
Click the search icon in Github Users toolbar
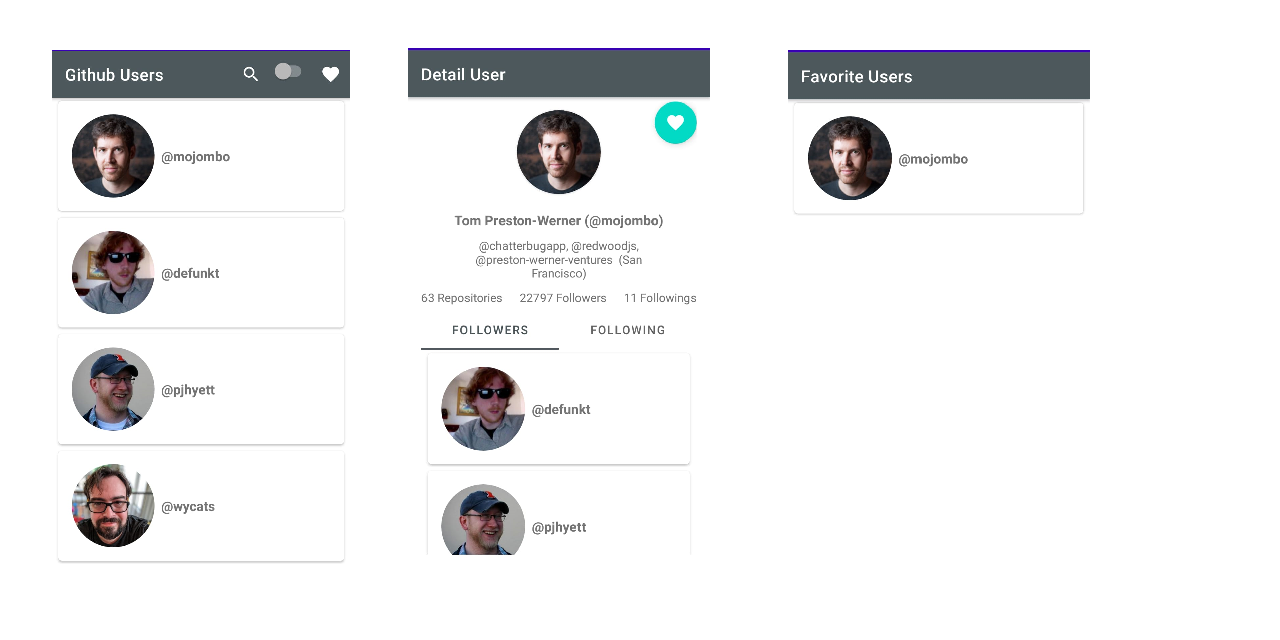coord(251,74)
